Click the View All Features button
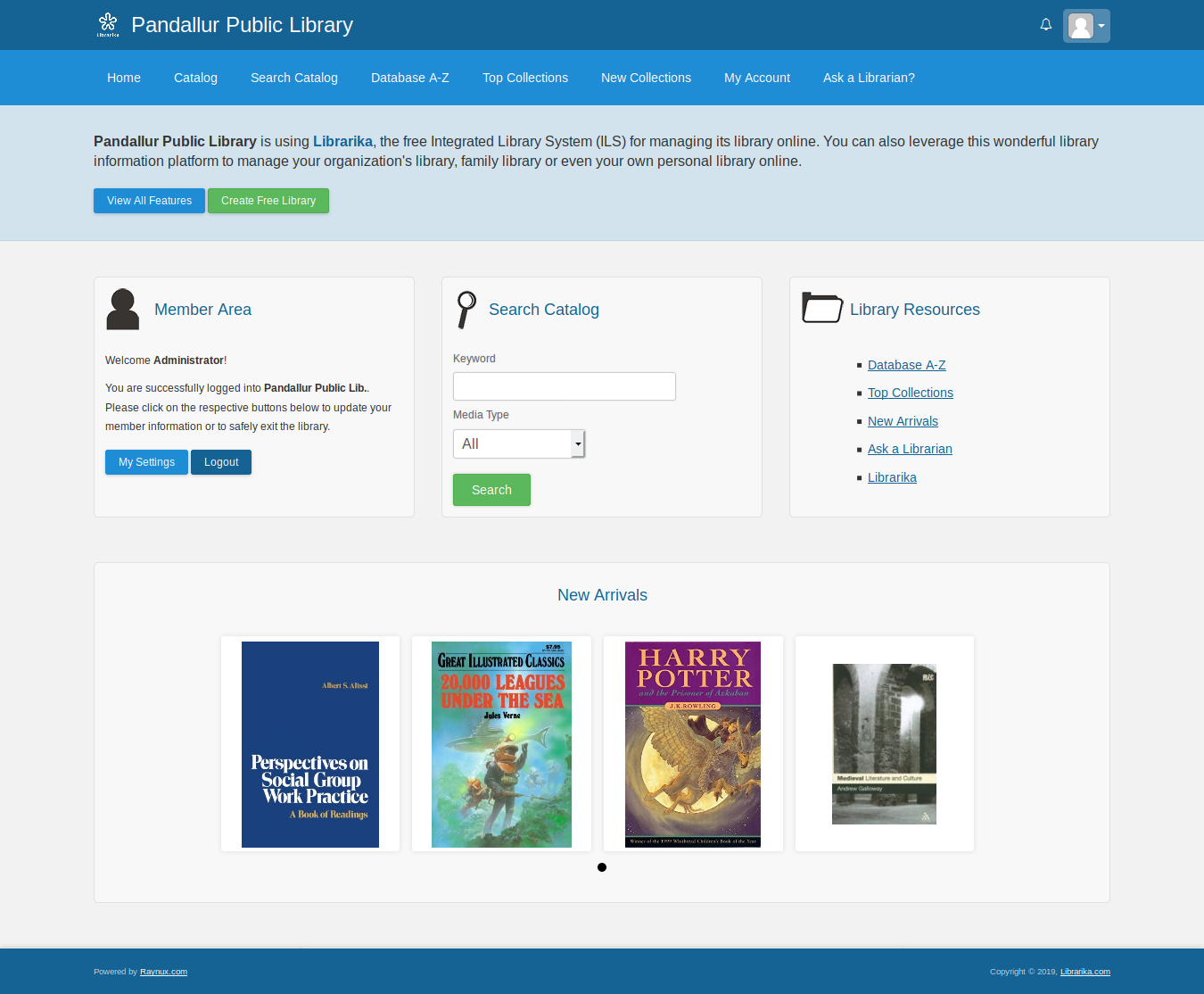The height and width of the screenshot is (994, 1204). pyautogui.click(x=149, y=200)
